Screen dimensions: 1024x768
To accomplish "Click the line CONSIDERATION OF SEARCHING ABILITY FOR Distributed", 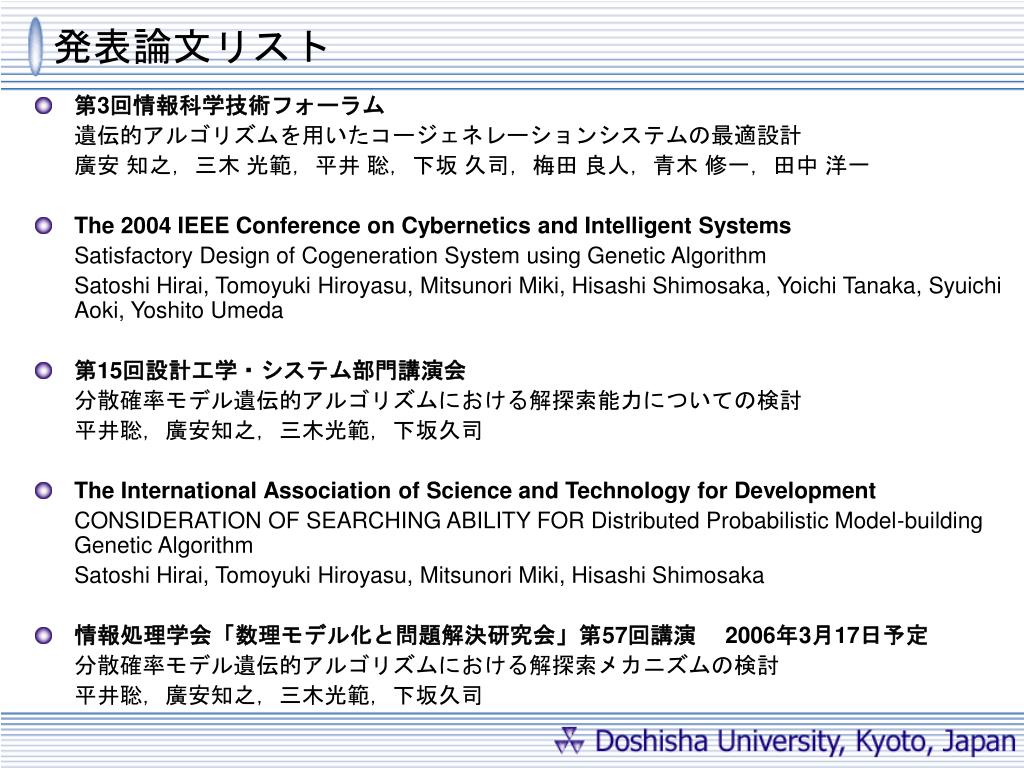I will coord(528,520).
